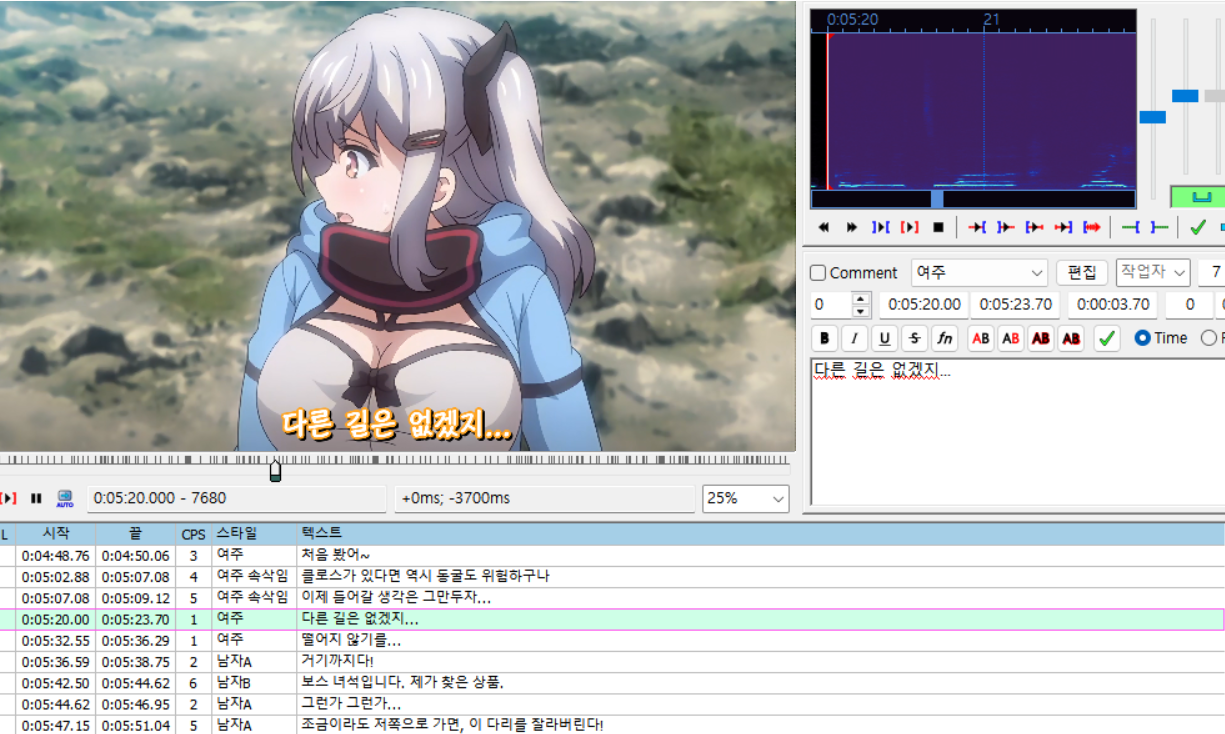Click into the subtitle text edit box
The image size is (1225, 734).
tap(1017, 432)
